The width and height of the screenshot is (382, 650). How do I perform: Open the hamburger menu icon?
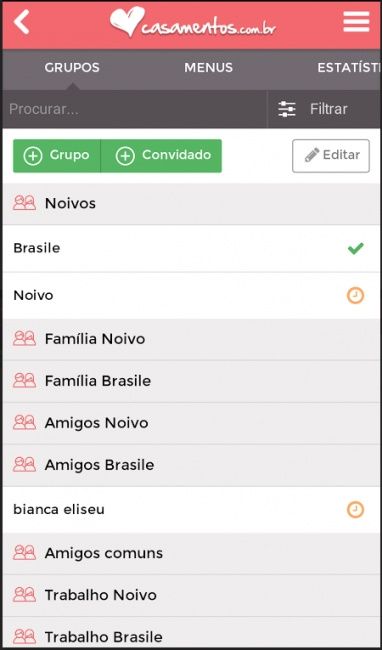click(356, 22)
